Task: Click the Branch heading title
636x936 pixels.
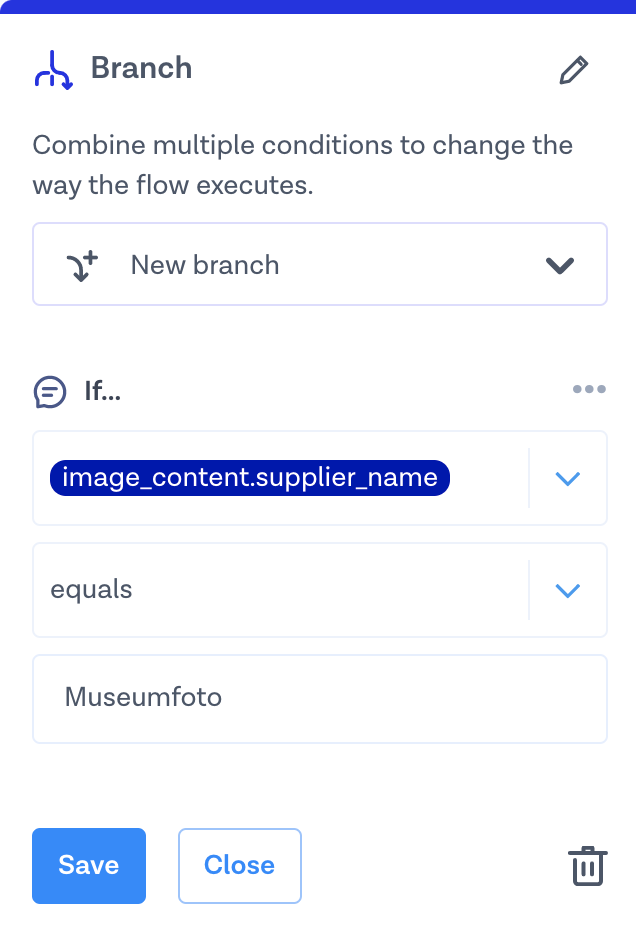Action: click(x=141, y=69)
